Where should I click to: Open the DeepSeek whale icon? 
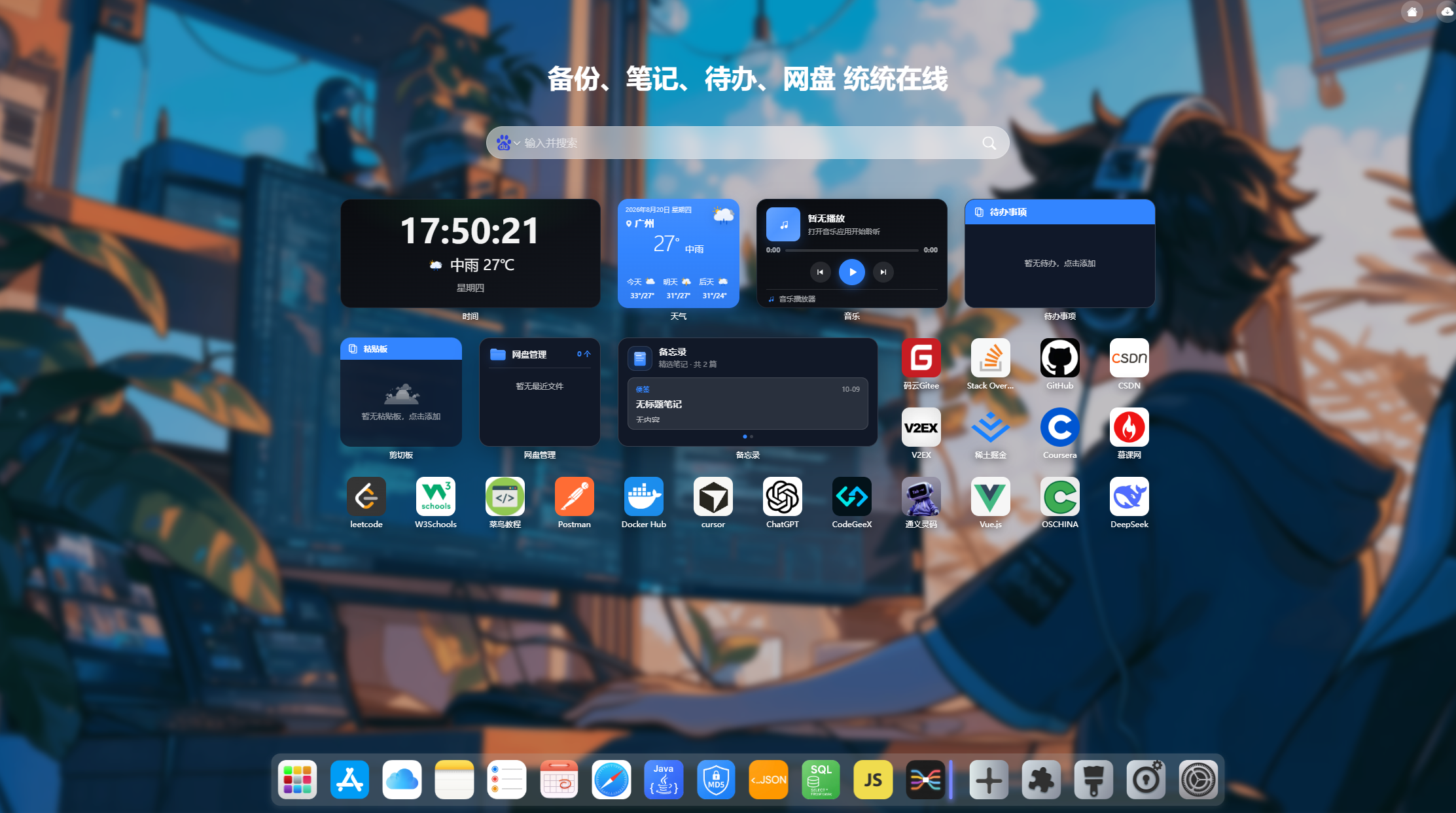(x=1129, y=496)
